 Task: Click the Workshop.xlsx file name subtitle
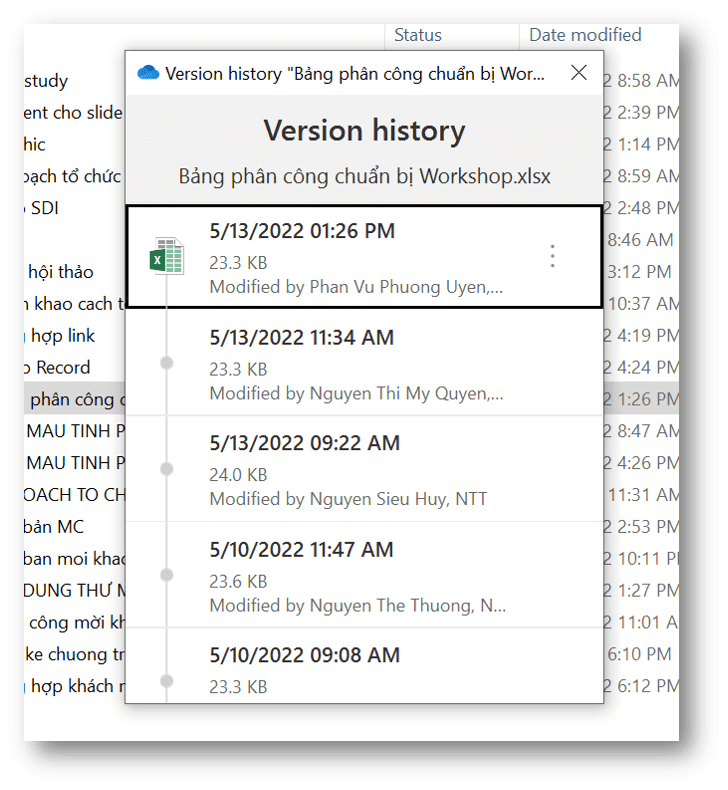tap(364, 176)
